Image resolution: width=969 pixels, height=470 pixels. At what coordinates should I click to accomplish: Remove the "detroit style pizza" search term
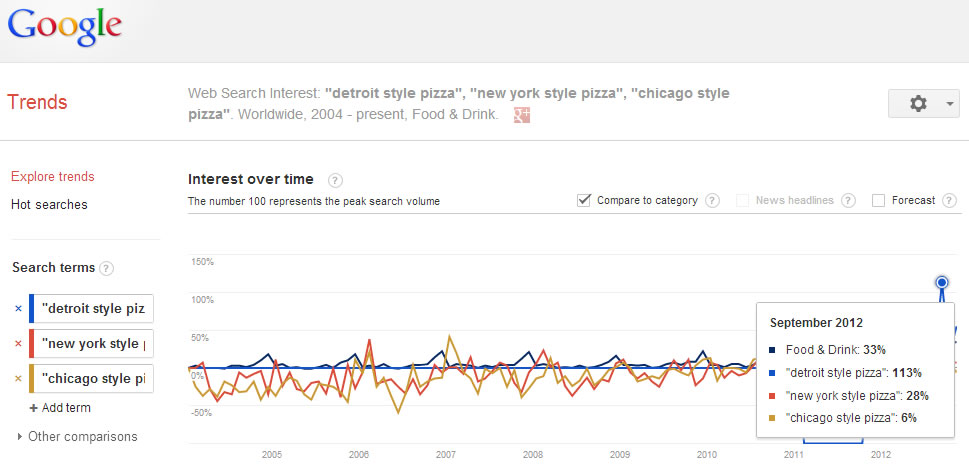(18, 309)
